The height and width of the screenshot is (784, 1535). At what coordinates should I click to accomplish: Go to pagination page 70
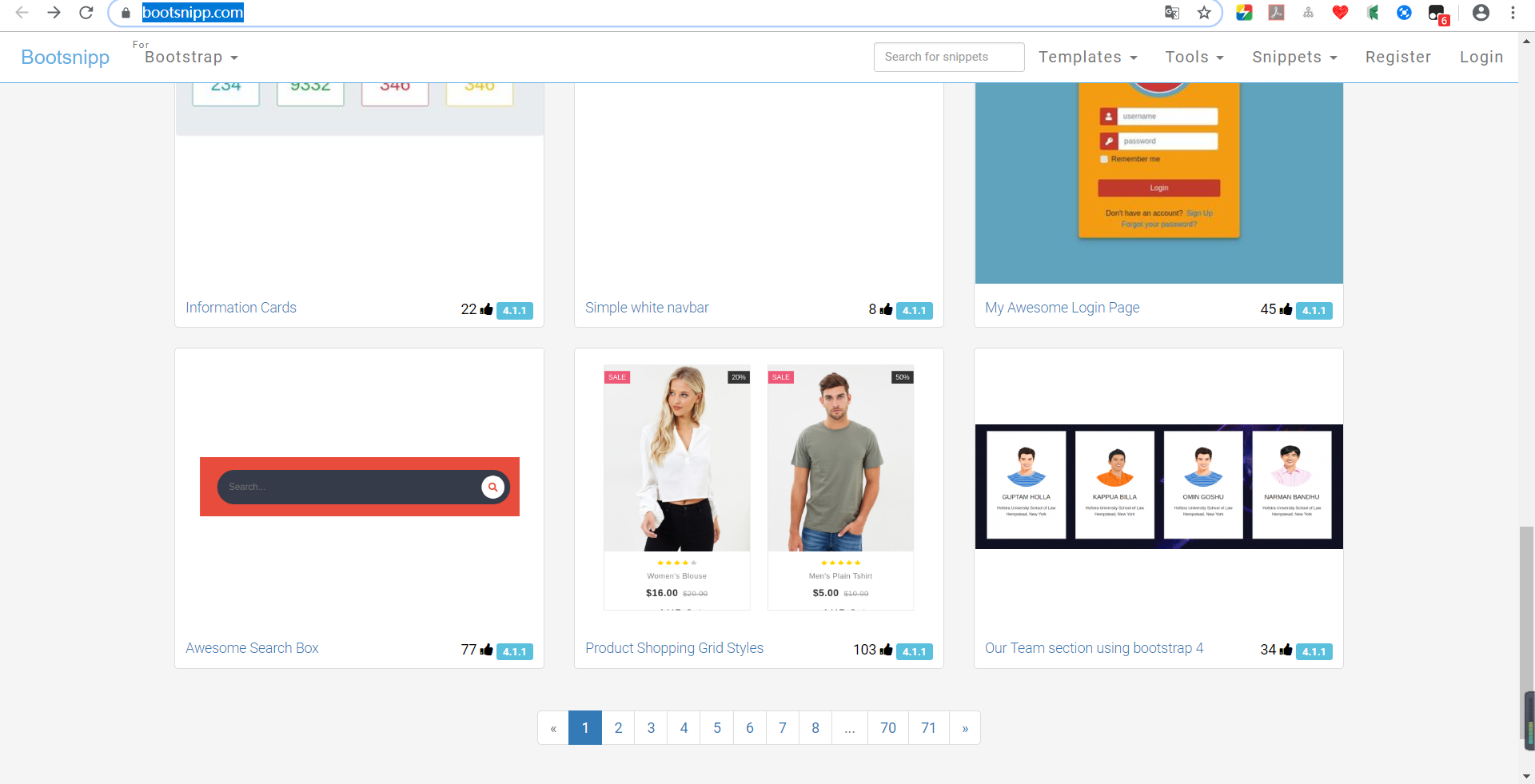tap(887, 728)
